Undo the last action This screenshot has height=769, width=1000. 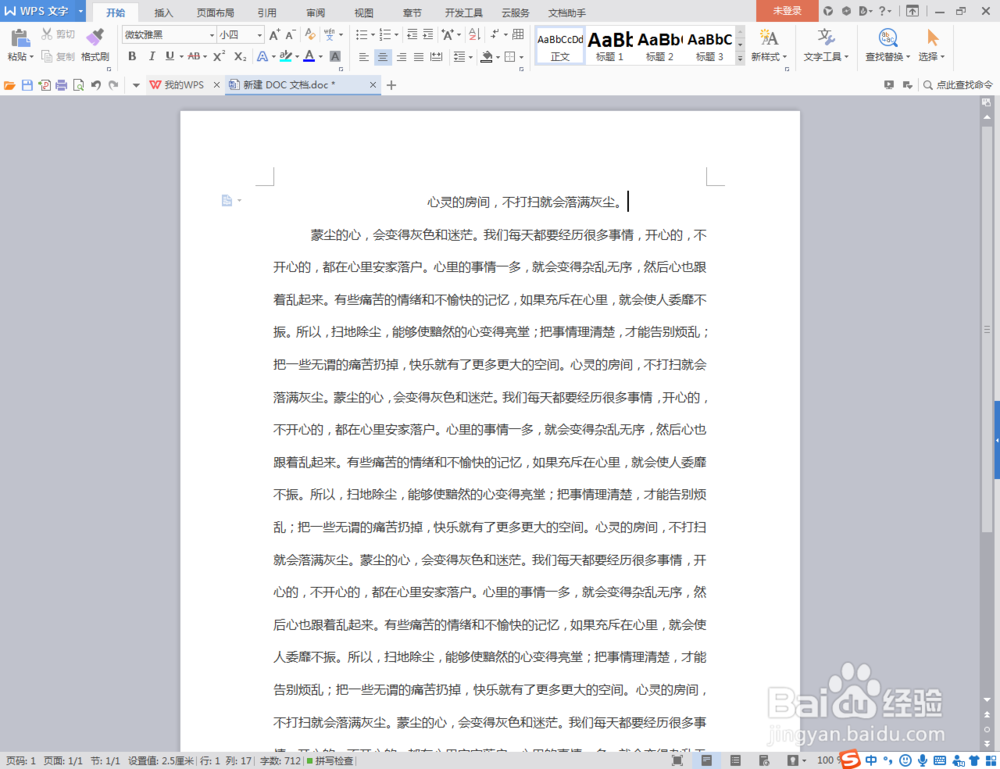tap(96, 85)
